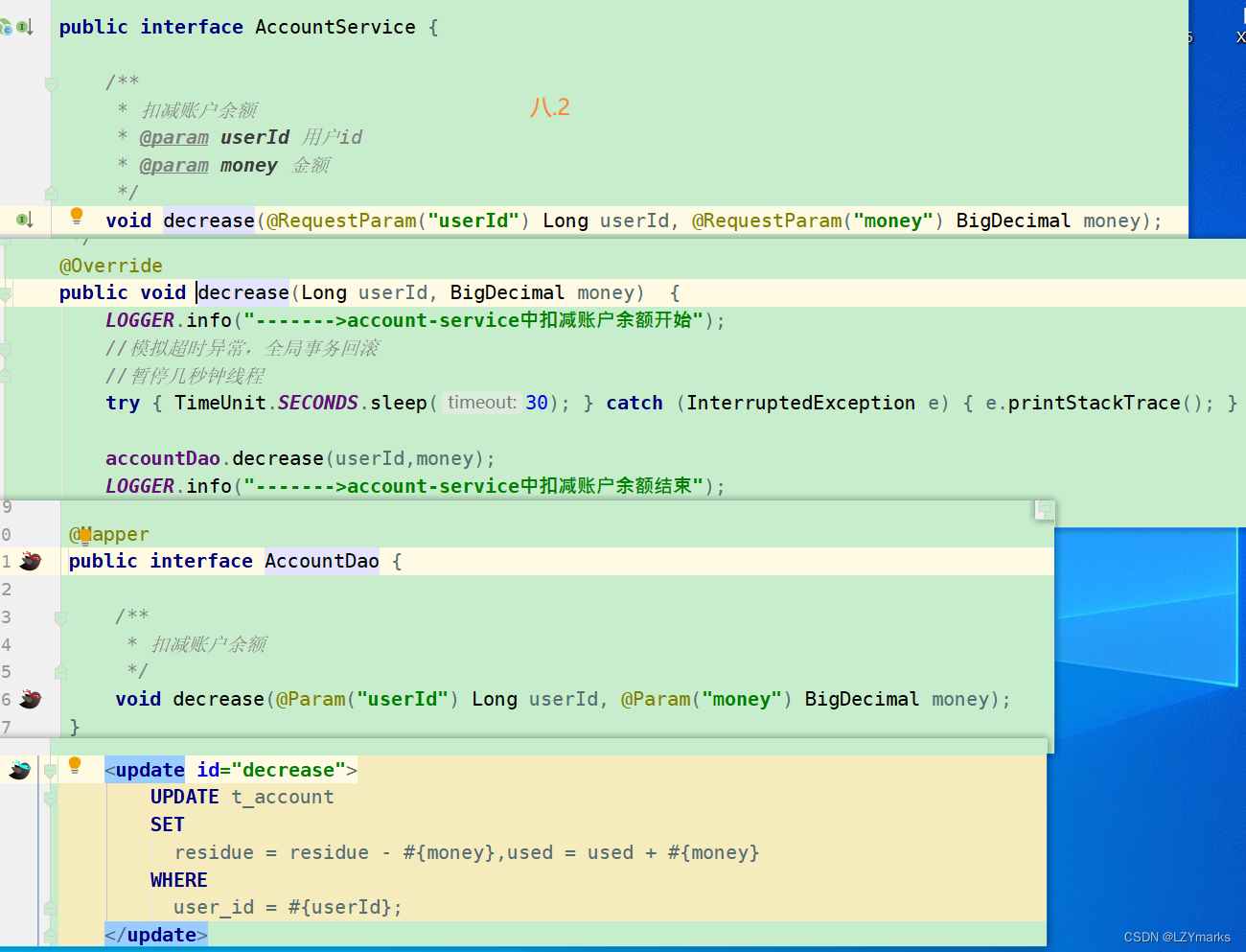The image size is (1246, 952).
Task: Click Spring bean gutter icon beside AccountService
Action: click(6, 27)
